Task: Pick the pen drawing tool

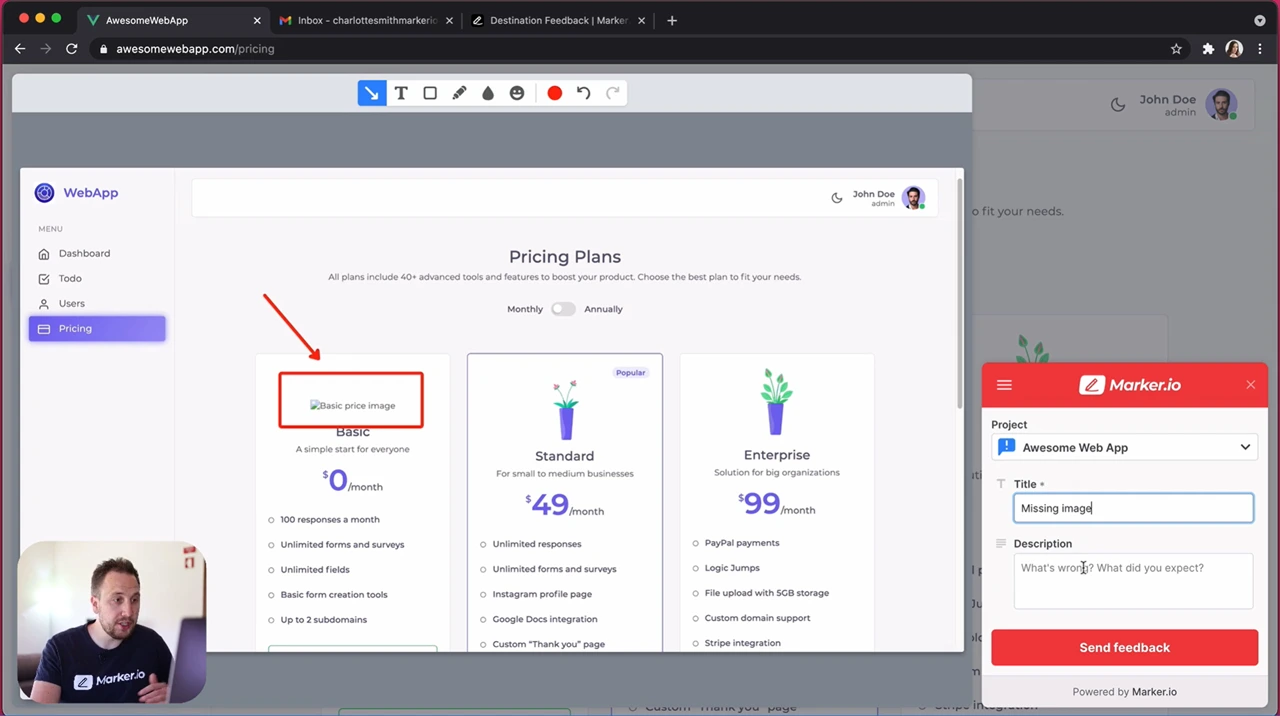Action: click(459, 93)
